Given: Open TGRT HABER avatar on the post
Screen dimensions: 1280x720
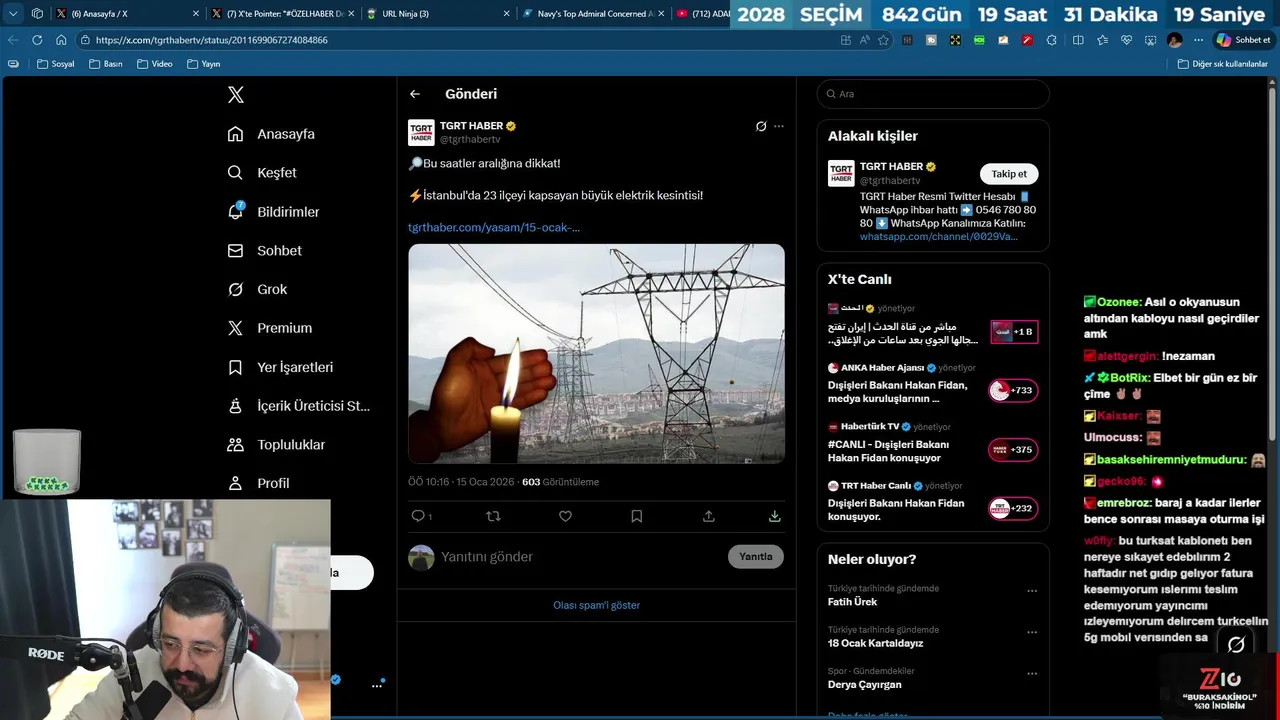Looking at the screenshot, I should [x=421, y=132].
